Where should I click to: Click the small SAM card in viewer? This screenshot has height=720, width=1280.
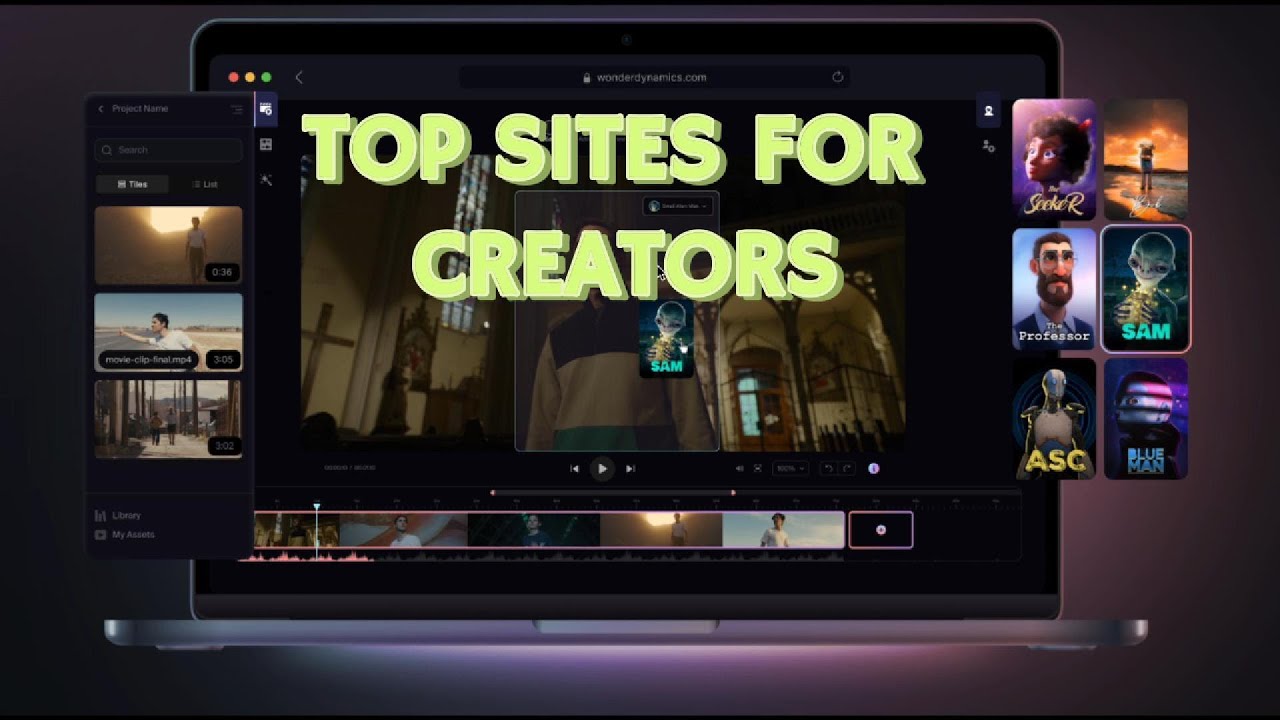pyautogui.click(x=666, y=338)
